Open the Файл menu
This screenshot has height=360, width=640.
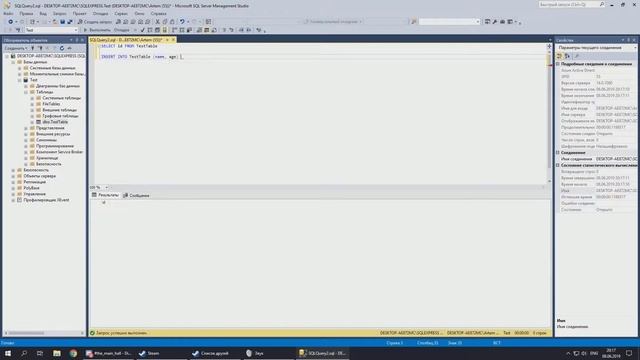pyautogui.click(x=8, y=13)
